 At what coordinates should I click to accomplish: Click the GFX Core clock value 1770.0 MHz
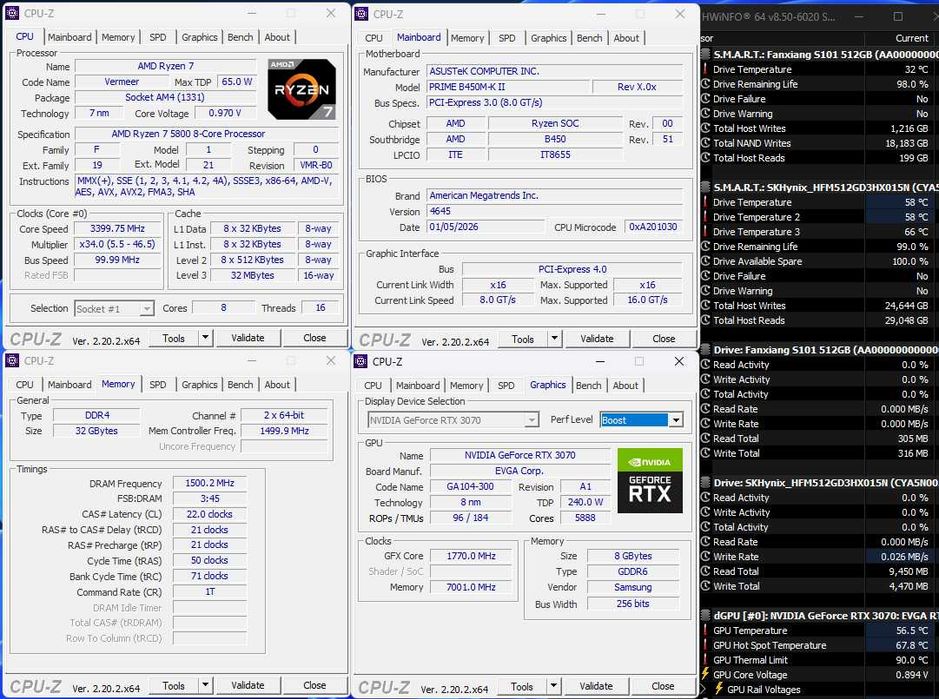471,556
